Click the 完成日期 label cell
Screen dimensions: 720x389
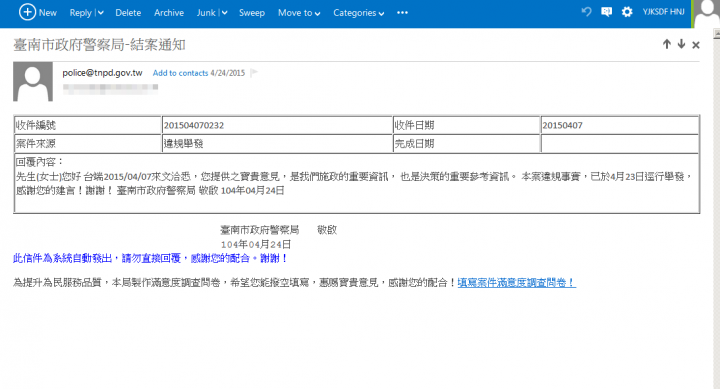coord(466,144)
